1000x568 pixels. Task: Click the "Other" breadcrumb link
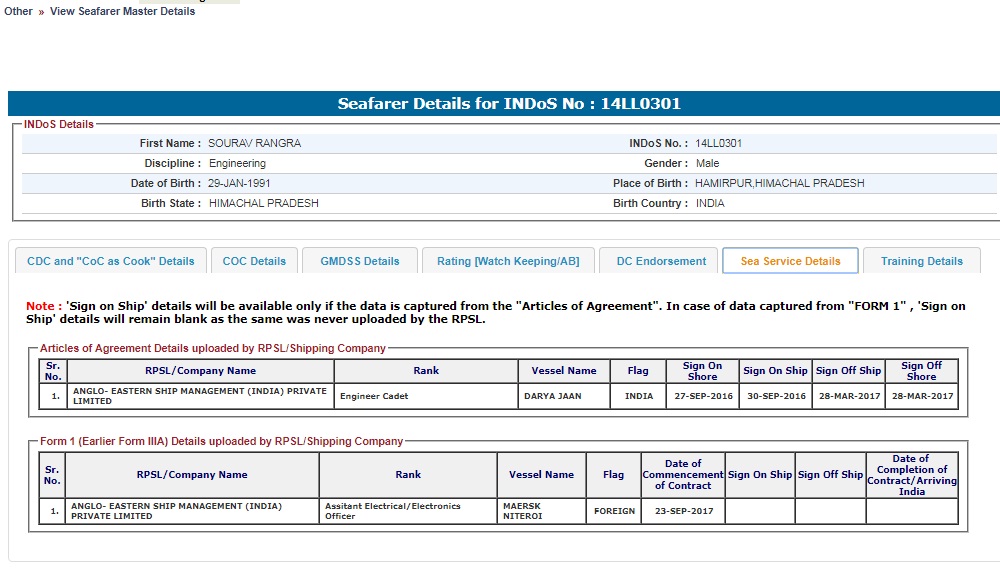tap(18, 11)
